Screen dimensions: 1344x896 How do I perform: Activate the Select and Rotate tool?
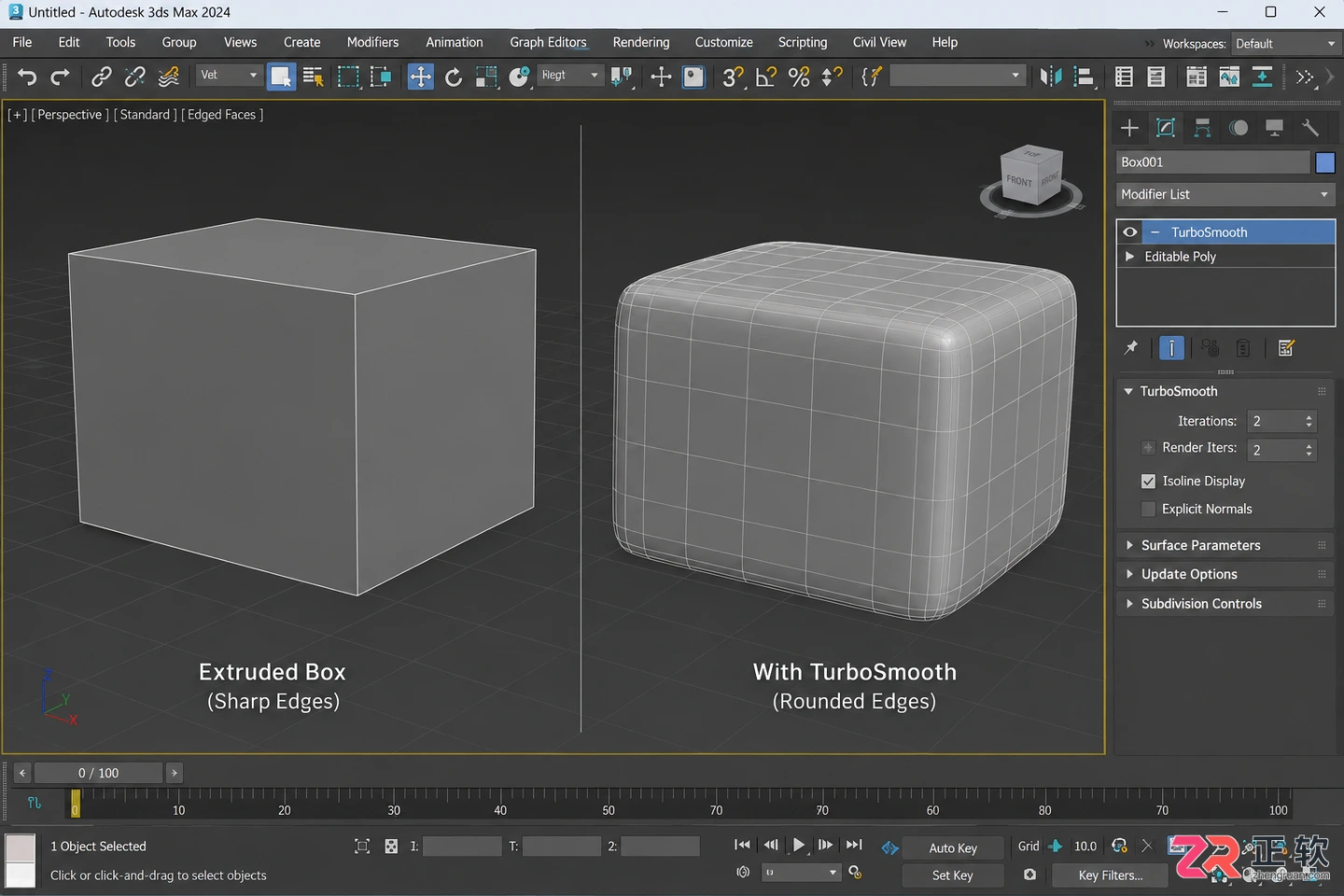(454, 77)
